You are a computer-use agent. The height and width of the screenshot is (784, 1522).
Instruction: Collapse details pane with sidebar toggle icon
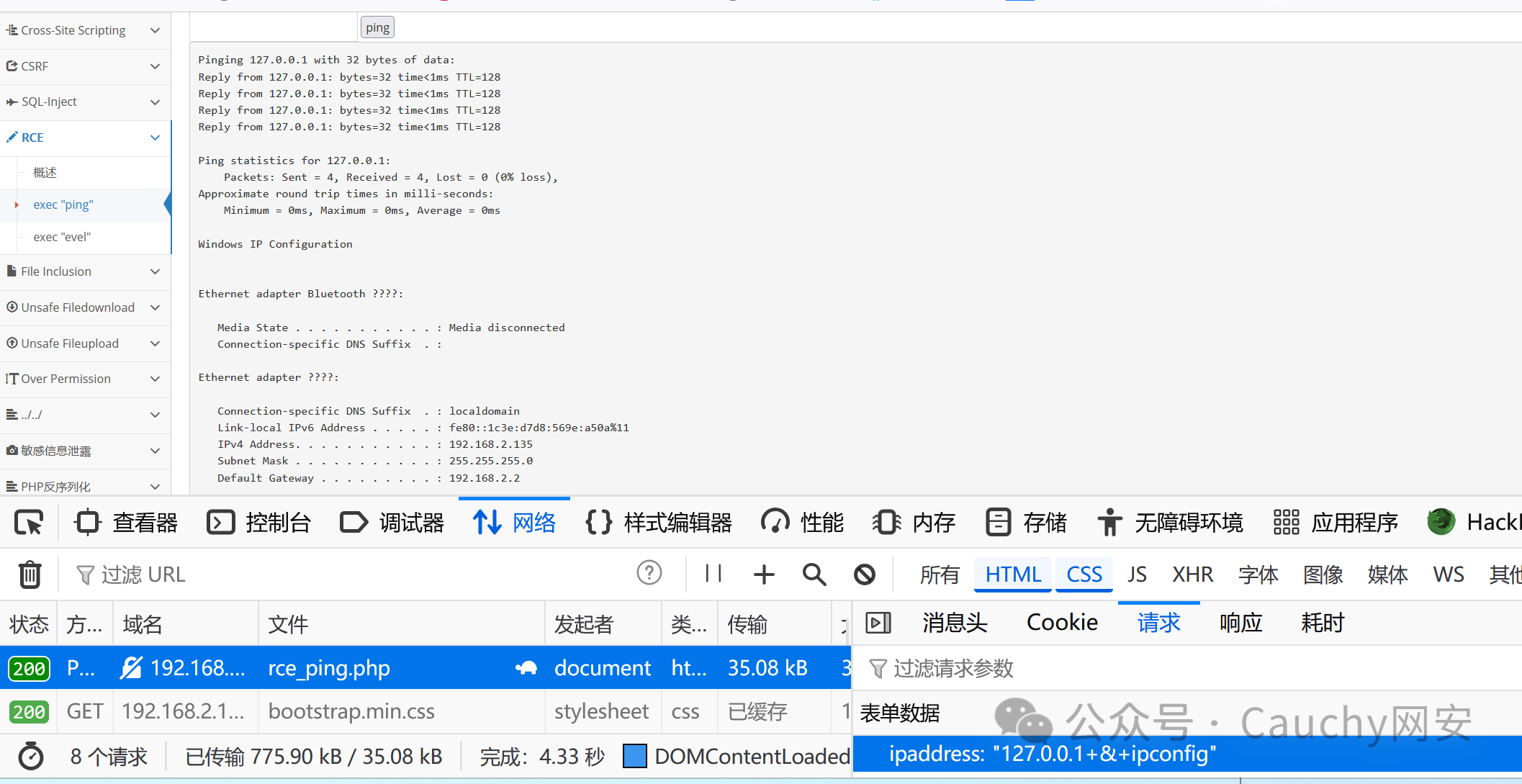(x=878, y=623)
